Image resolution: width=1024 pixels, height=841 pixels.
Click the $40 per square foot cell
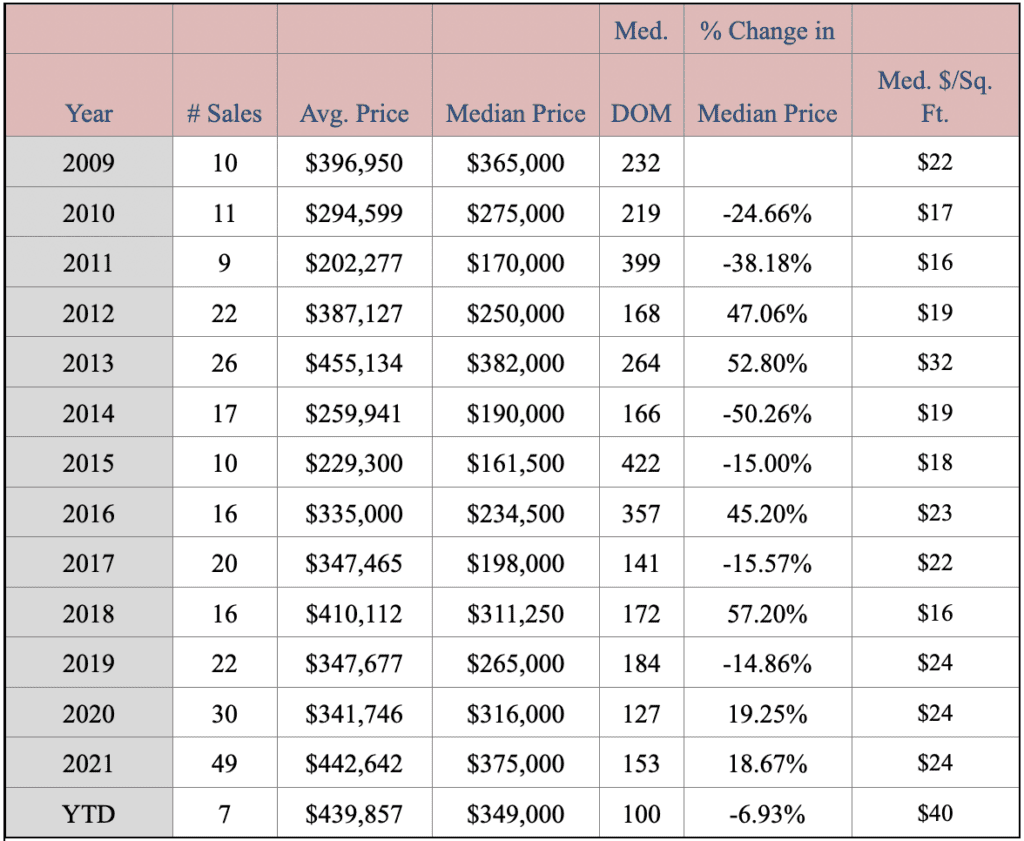point(935,813)
